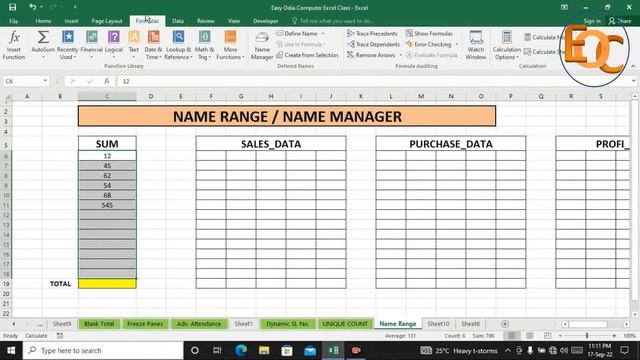Expand the Remove Arrows dropdown arrow
The height and width of the screenshot is (360, 640).
coord(401,55)
